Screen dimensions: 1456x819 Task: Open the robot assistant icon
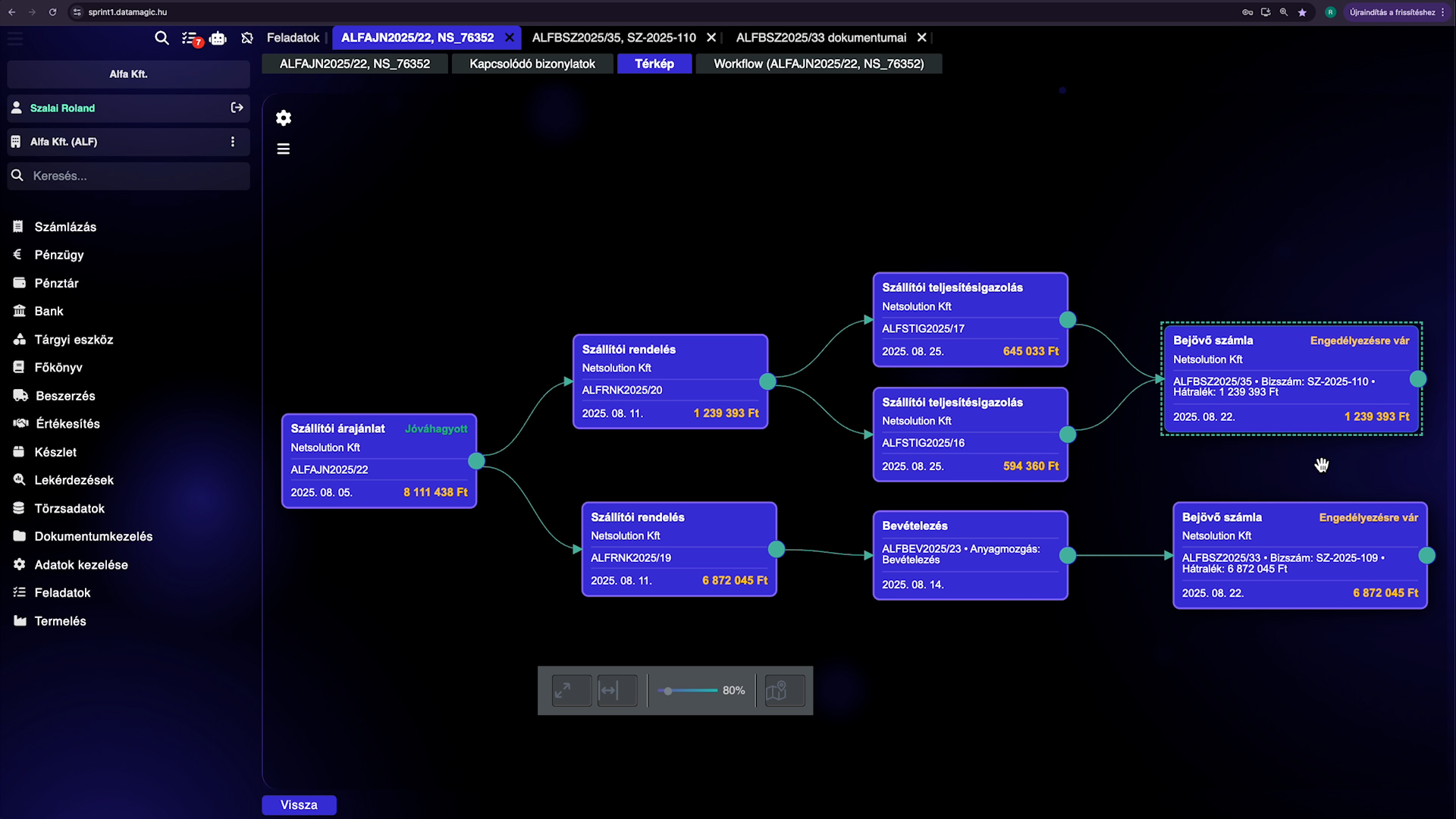218,38
